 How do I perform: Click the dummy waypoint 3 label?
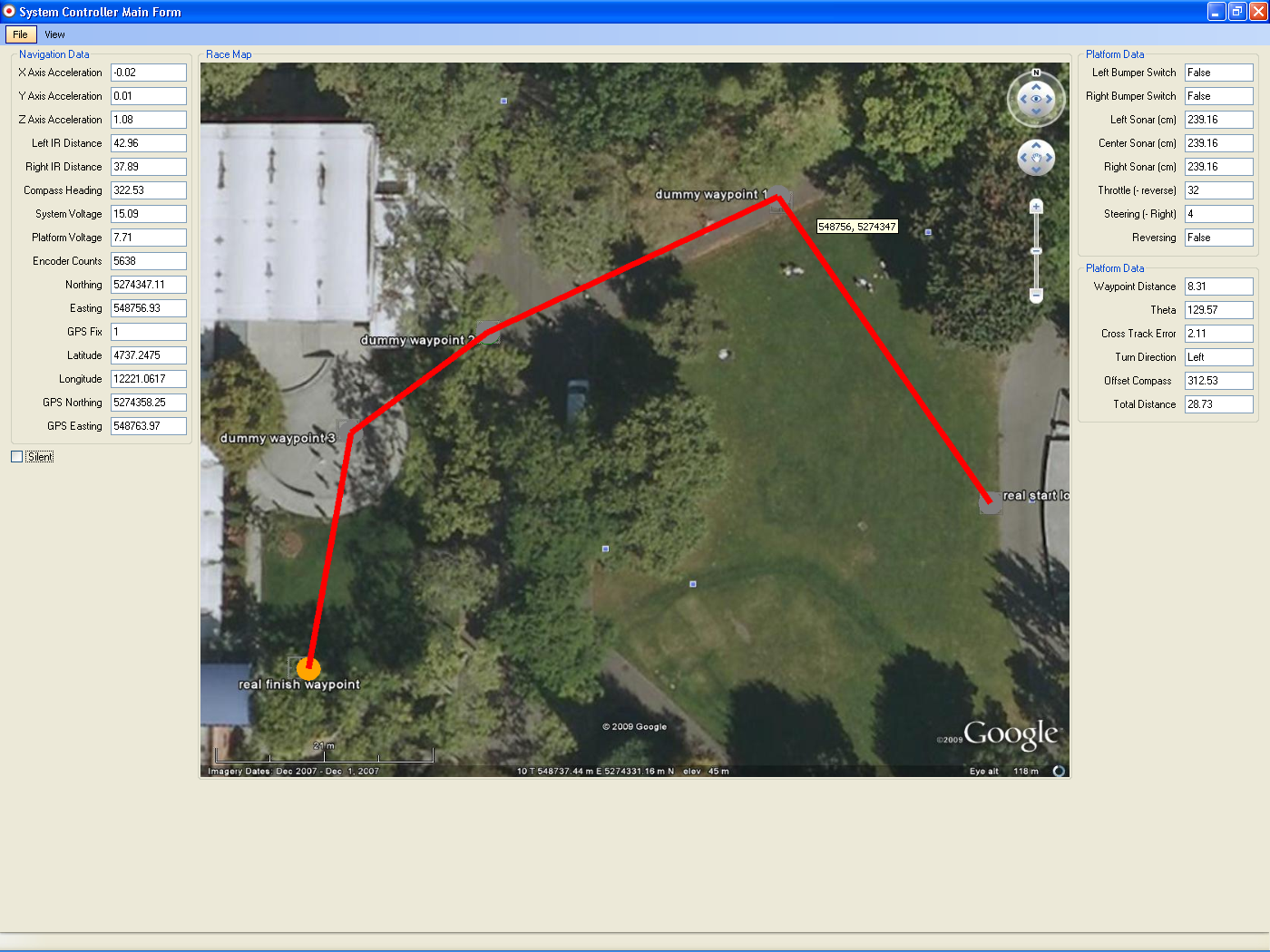point(278,438)
